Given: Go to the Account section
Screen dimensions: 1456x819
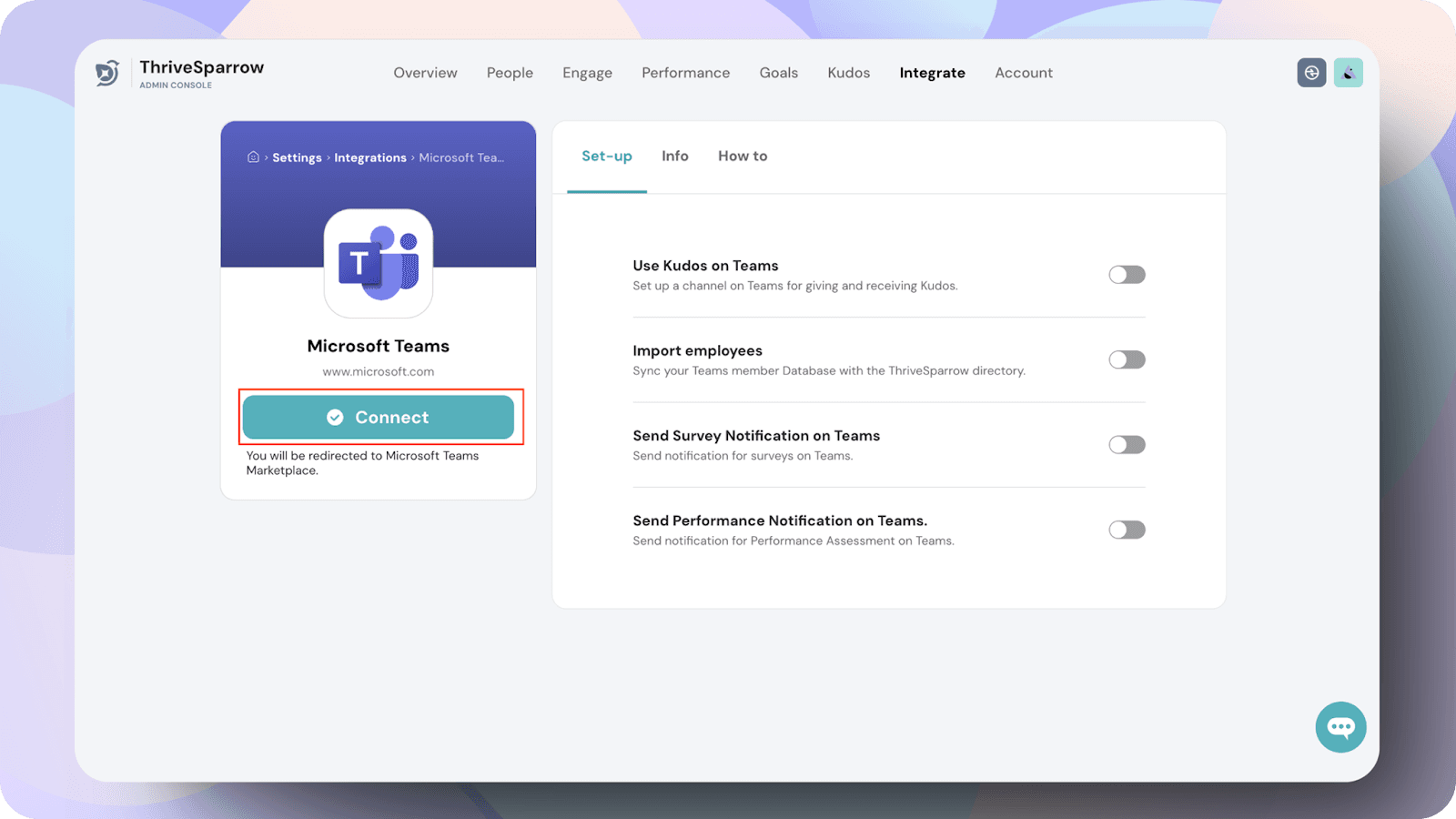Looking at the screenshot, I should click(1023, 73).
